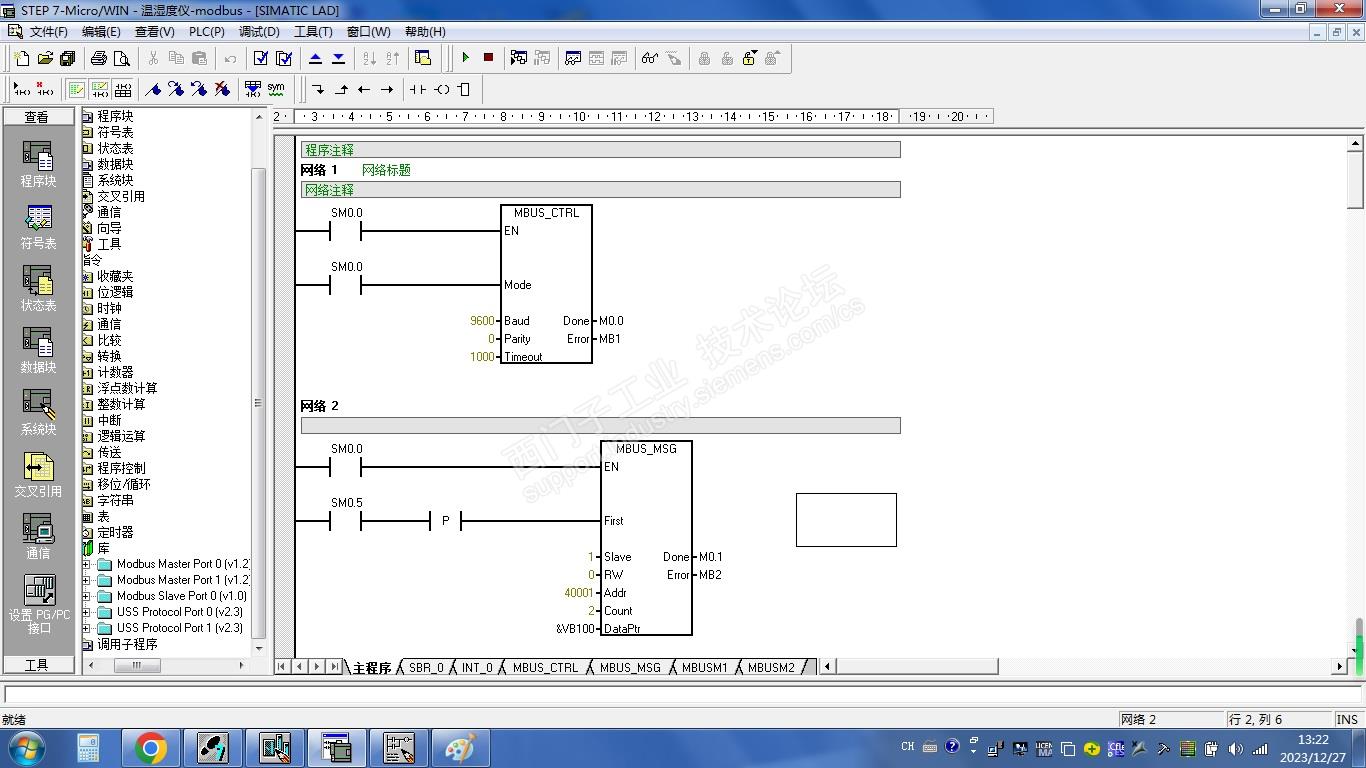Screen dimensions: 1366x768
Task: Expand Modbus Master Port 0 (v1.2) library
Action: point(87,564)
